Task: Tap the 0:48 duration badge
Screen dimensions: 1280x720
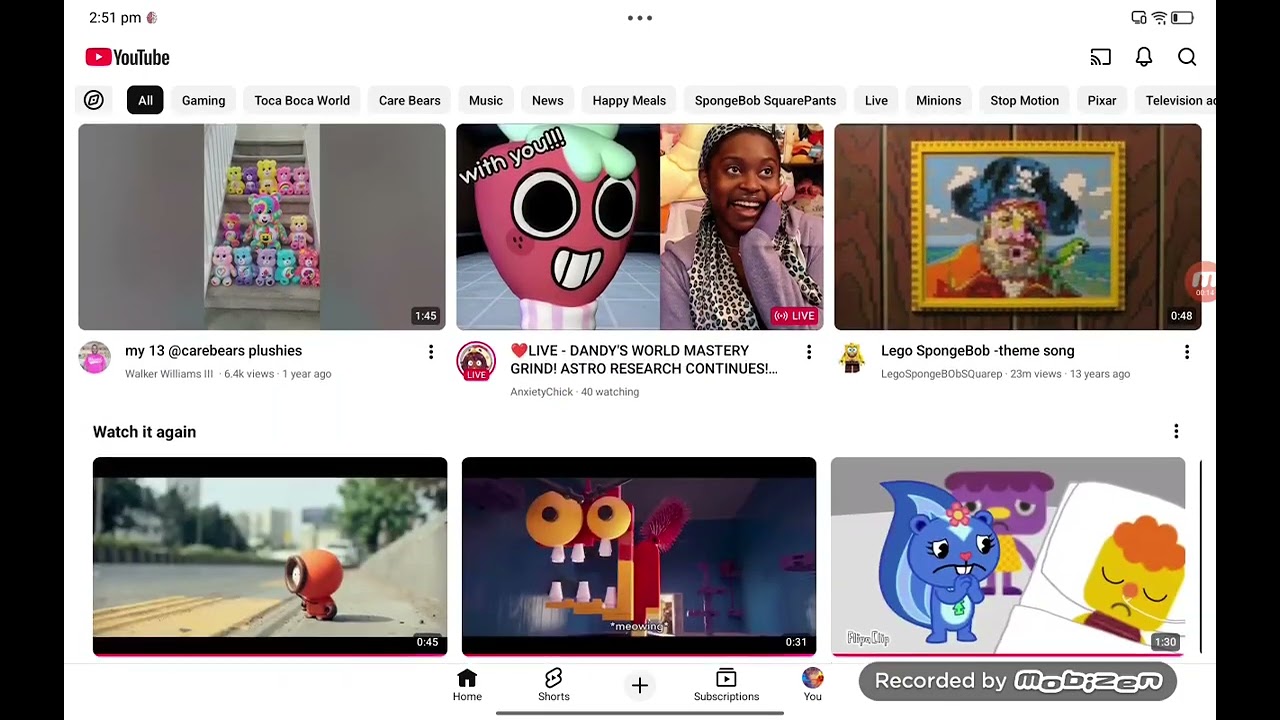Action: [1181, 316]
